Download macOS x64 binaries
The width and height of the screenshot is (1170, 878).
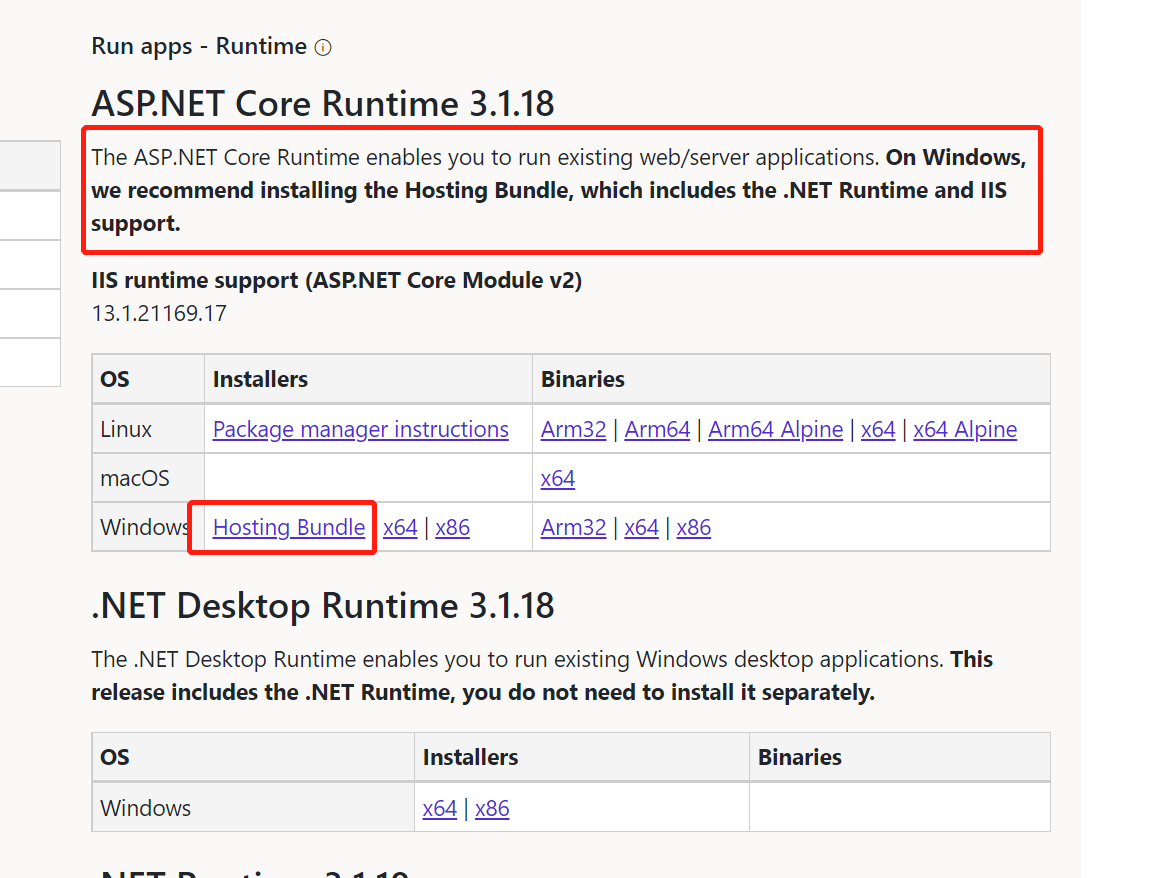558,478
